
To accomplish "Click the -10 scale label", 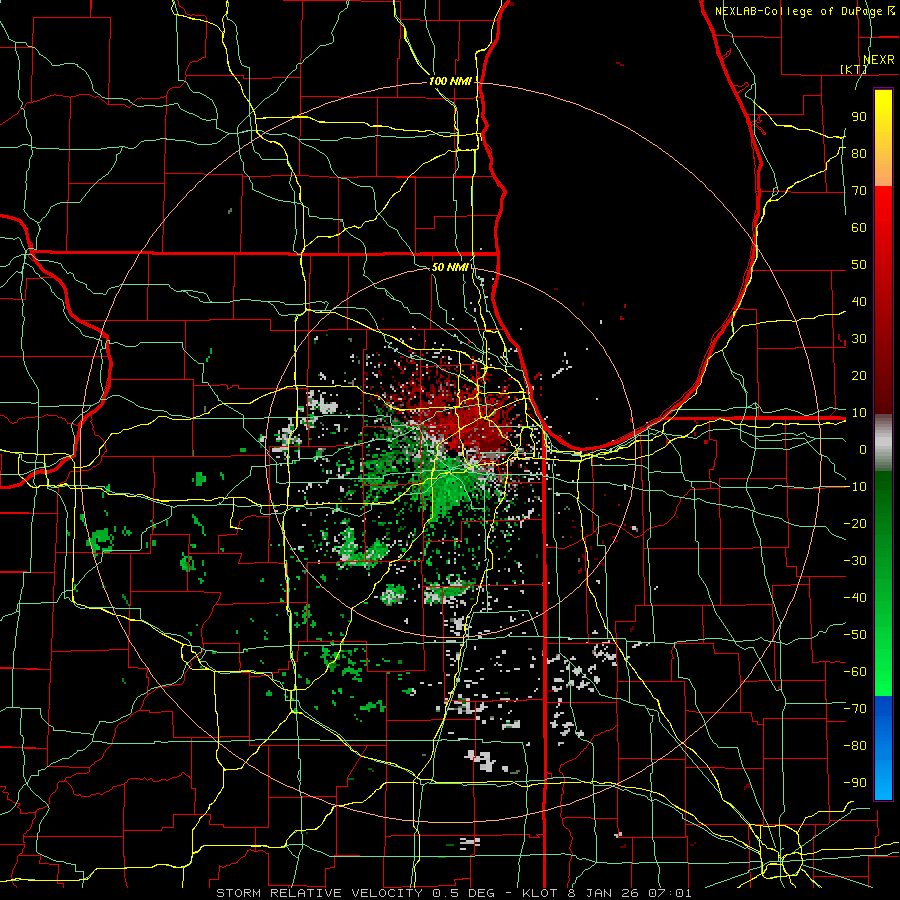I will pyautogui.click(x=855, y=487).
